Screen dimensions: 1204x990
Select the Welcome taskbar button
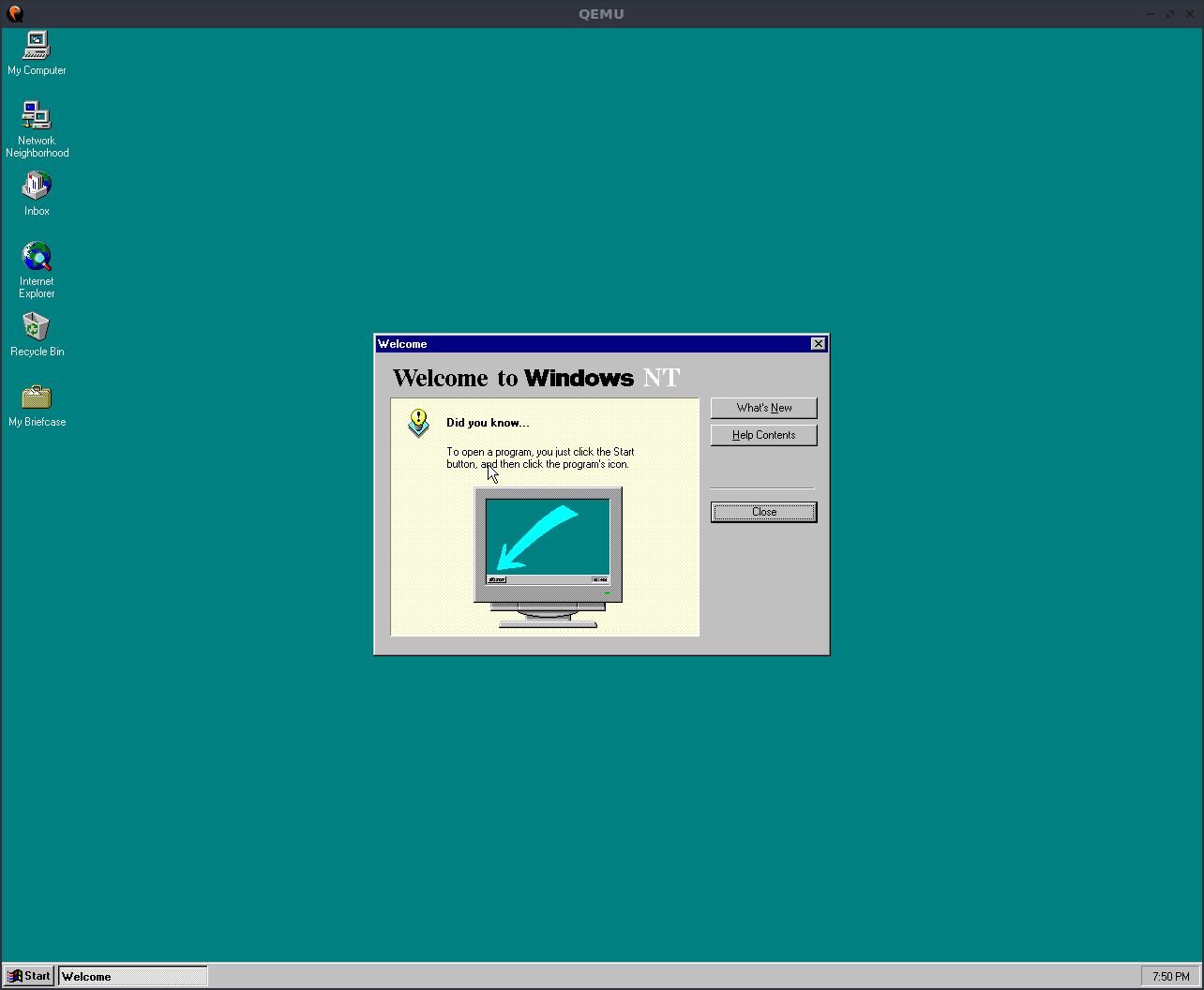133,976
